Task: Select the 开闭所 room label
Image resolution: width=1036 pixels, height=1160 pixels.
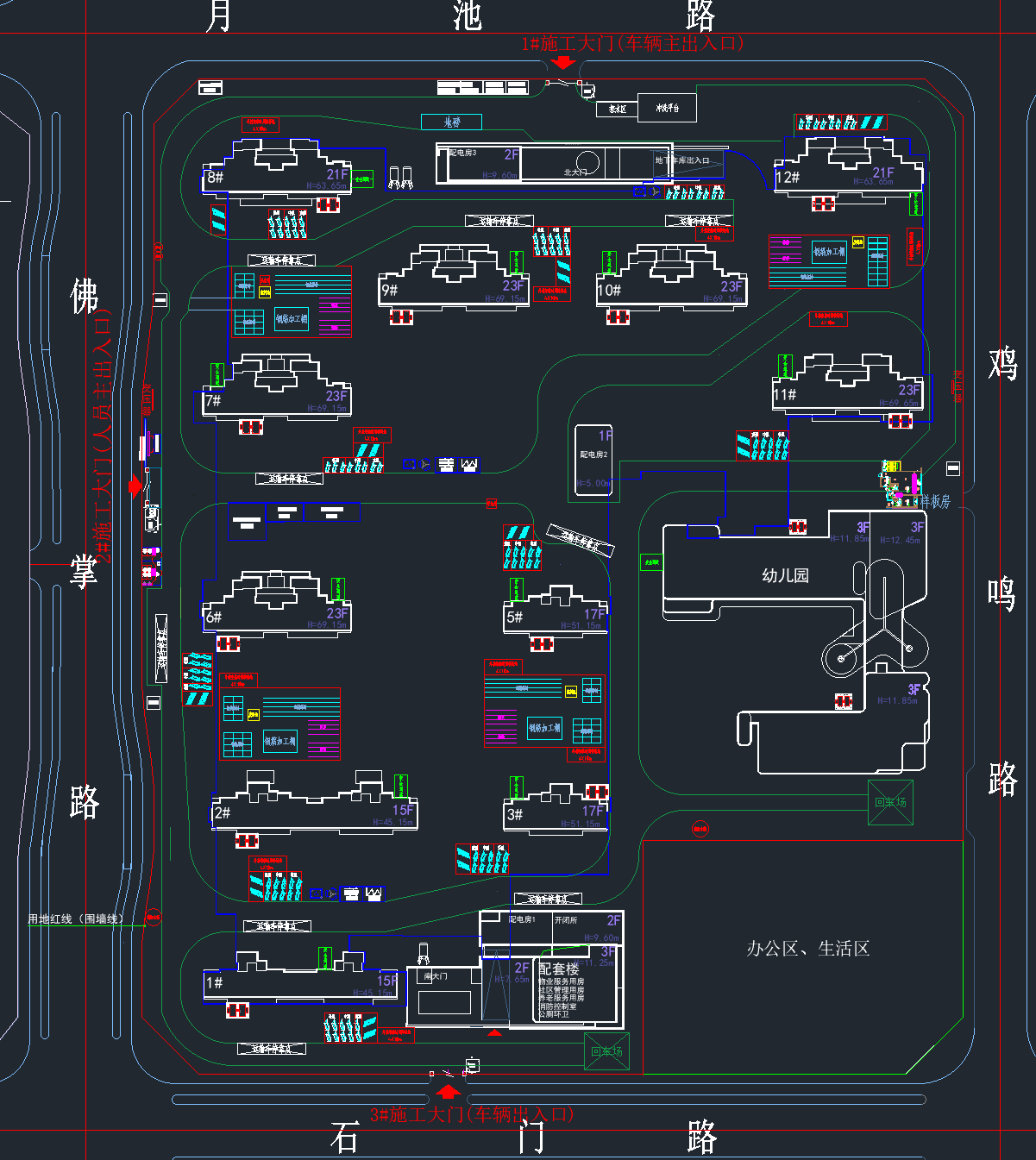Action: point(566,920)
